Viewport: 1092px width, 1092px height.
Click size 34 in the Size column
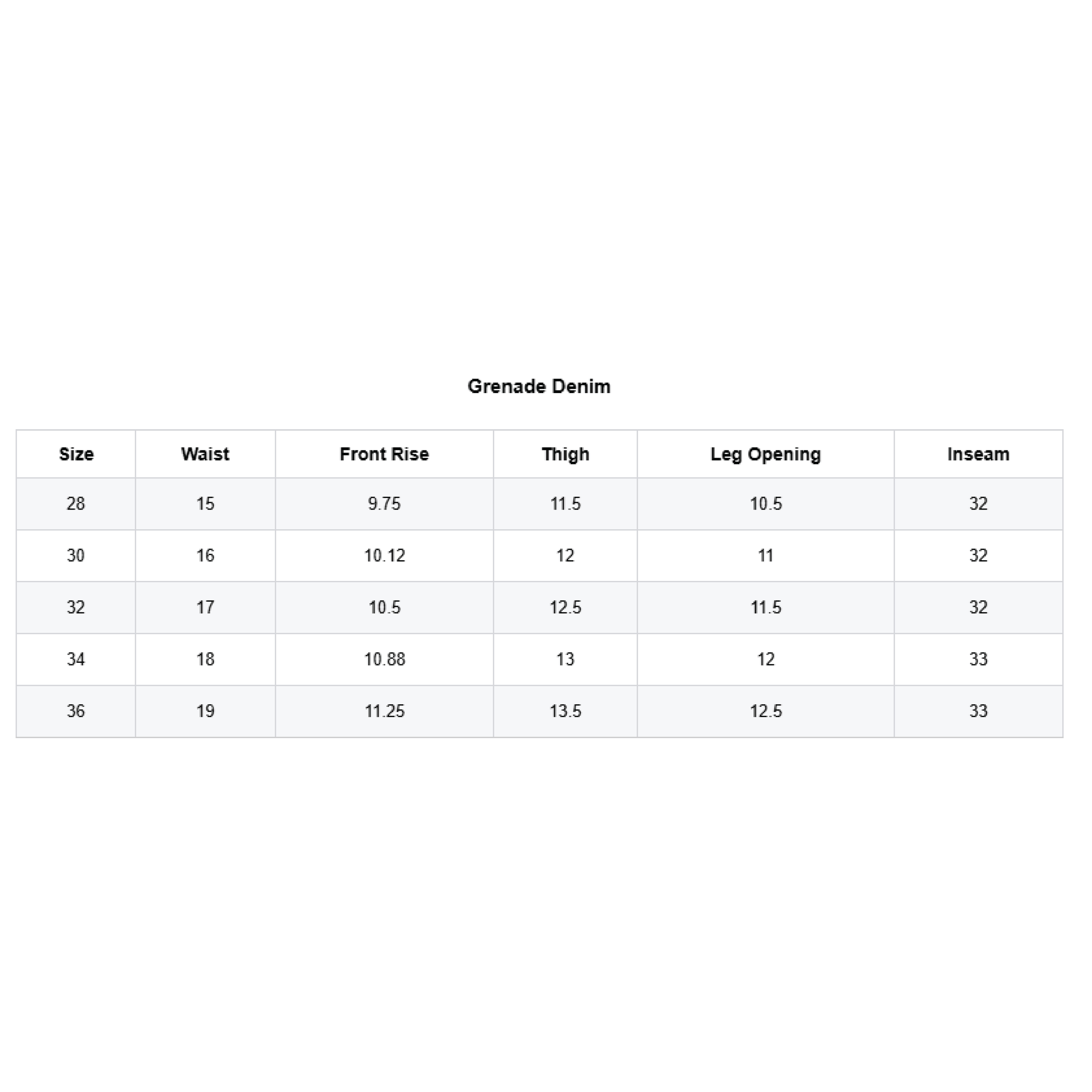click(76, 659)
